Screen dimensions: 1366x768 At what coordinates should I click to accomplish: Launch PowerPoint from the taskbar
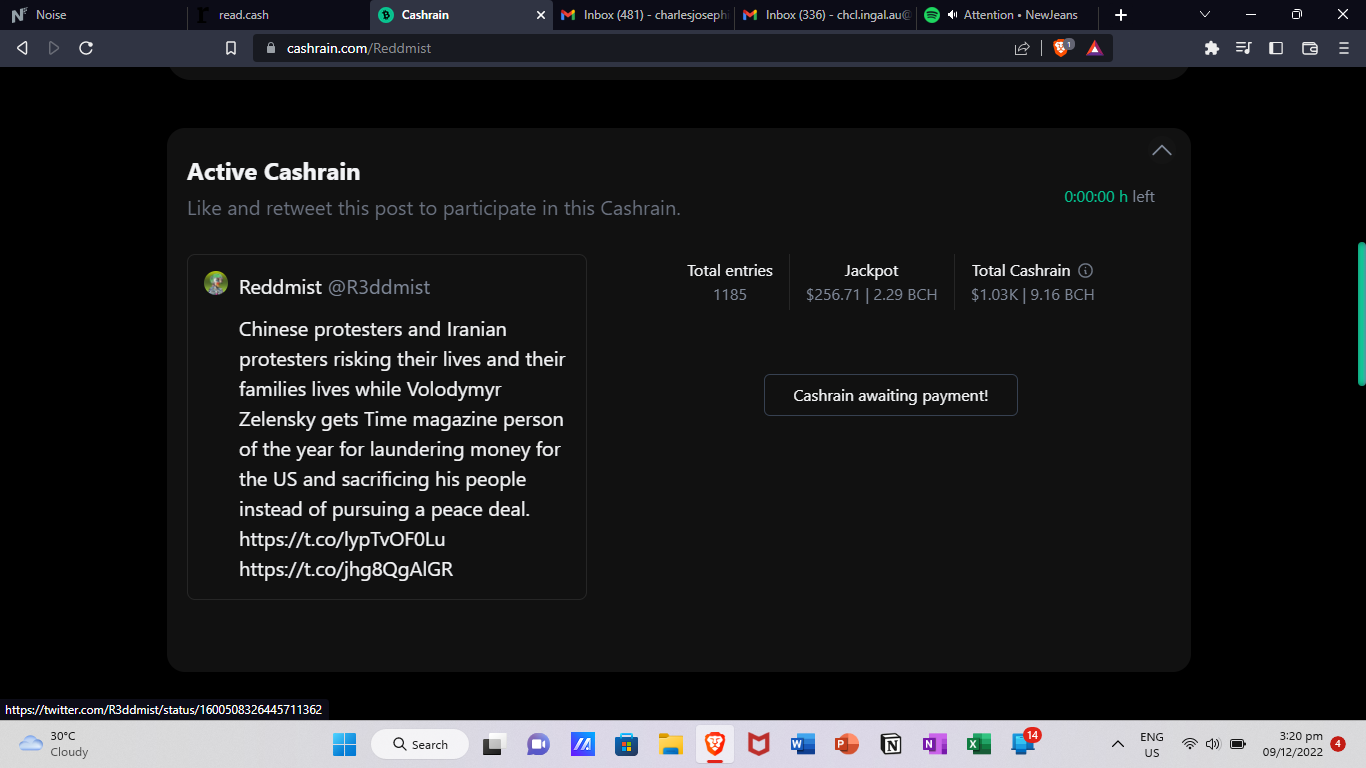pos(847,744)
